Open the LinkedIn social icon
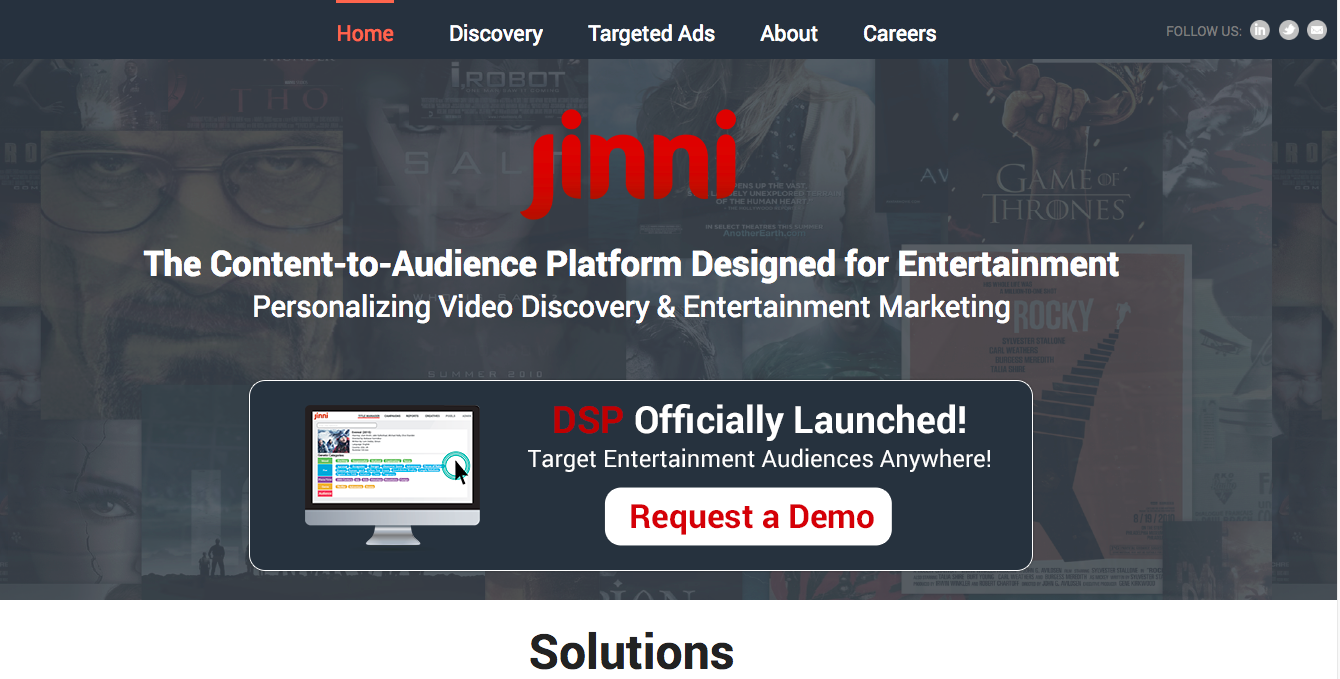 coord(1259,31)
